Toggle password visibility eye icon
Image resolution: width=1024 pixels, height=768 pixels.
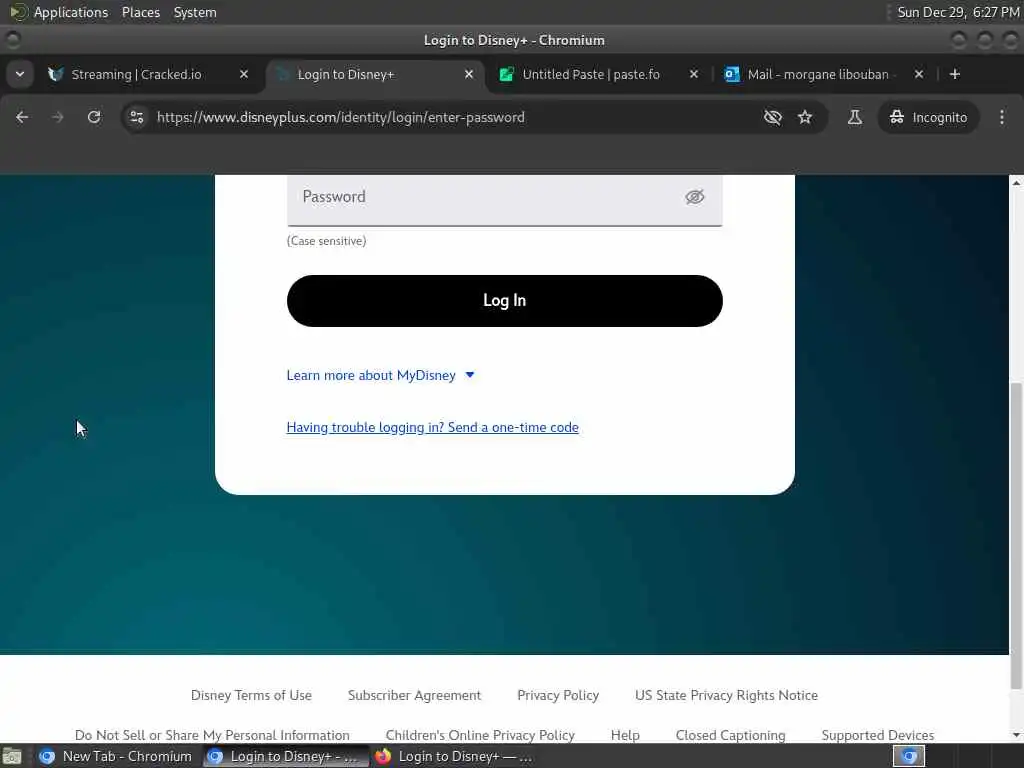pyautogui.click(x=694, y=197)
